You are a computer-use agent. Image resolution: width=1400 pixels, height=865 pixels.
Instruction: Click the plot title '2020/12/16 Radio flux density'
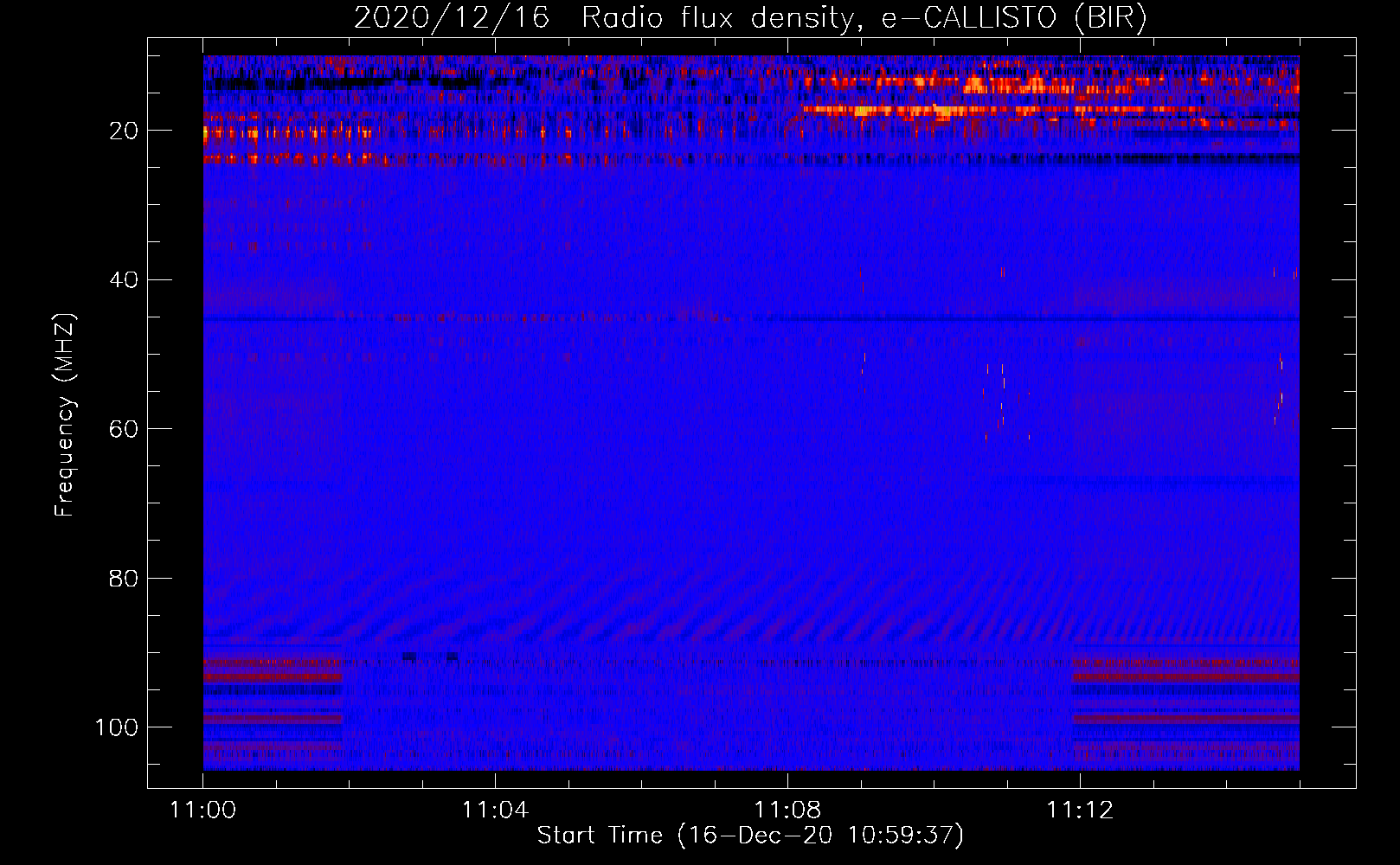750,18
